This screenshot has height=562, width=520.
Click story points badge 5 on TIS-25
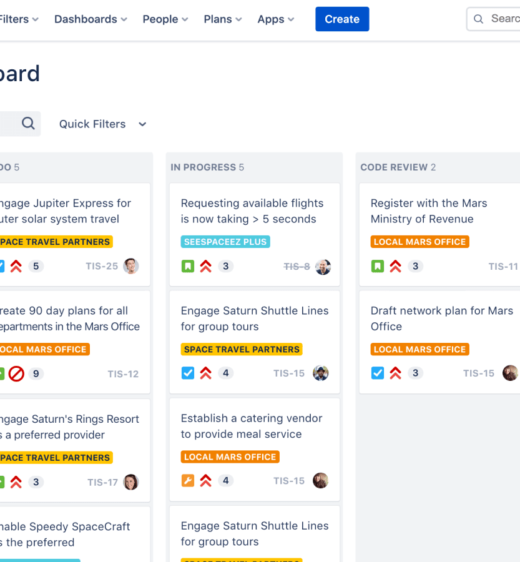(36, 266)
